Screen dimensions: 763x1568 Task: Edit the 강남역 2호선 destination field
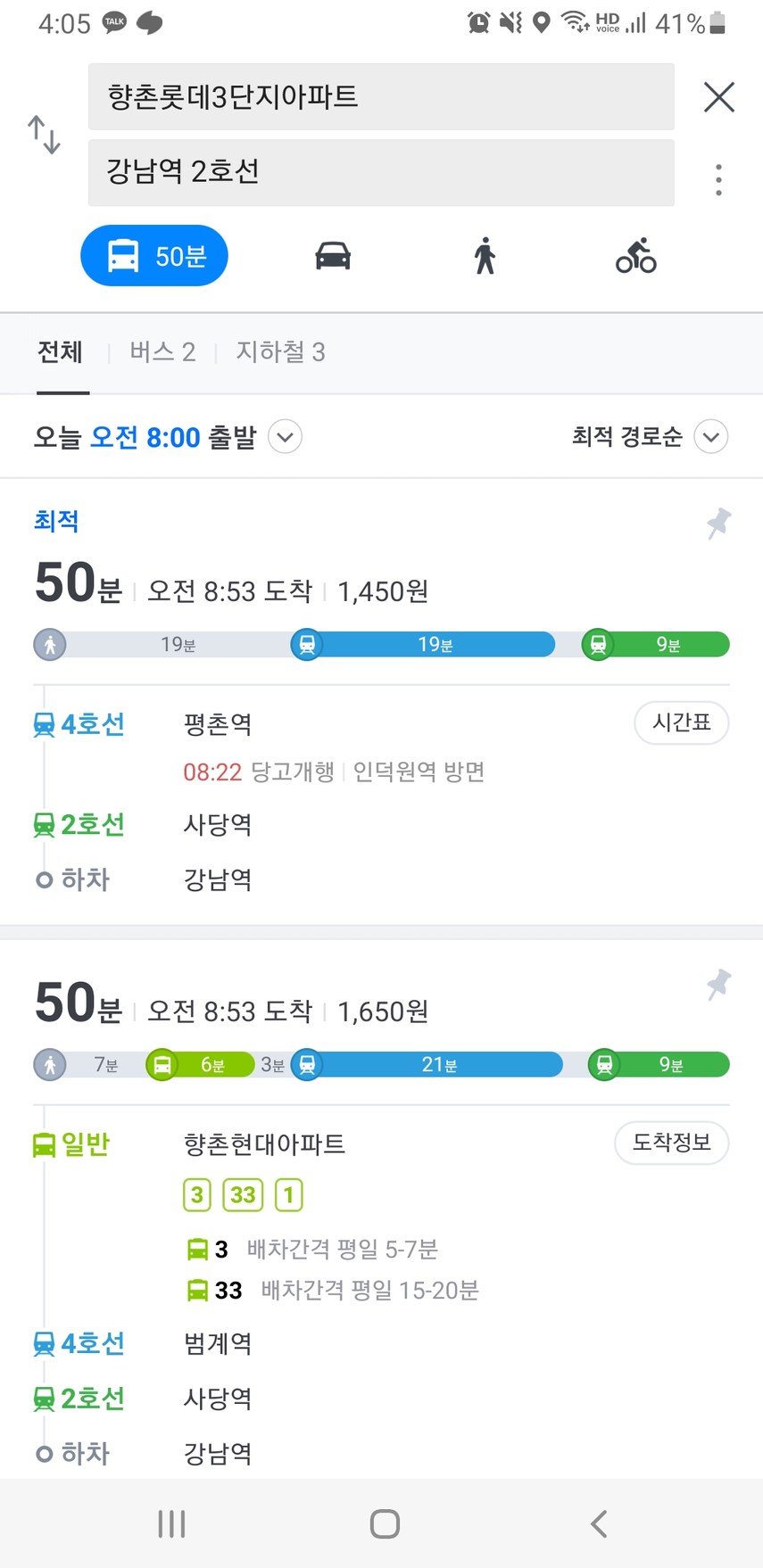pyautogui.click(x=381, y=172)
